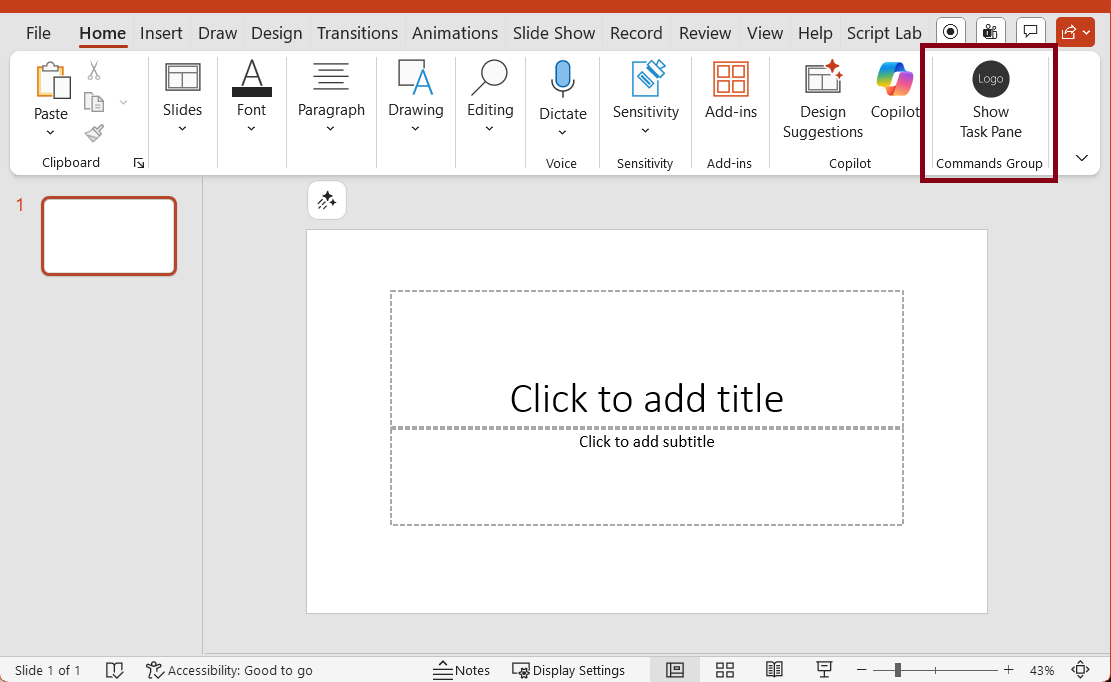The width and height of the screenshot is (1111, 682).
Task: Toggle the Comments pane
Action: point(1030,30)
